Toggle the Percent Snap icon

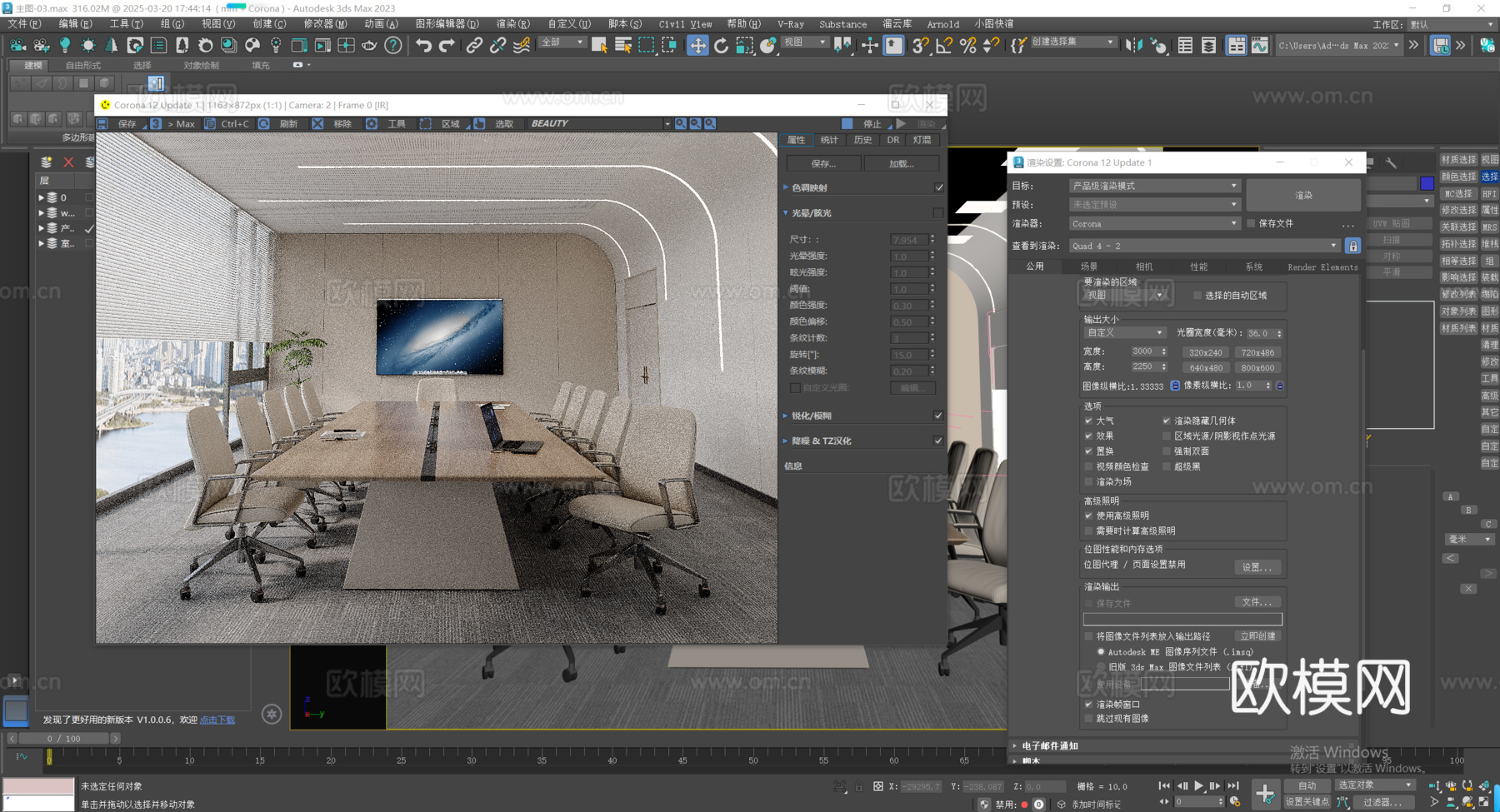click(x=967, y=45)
